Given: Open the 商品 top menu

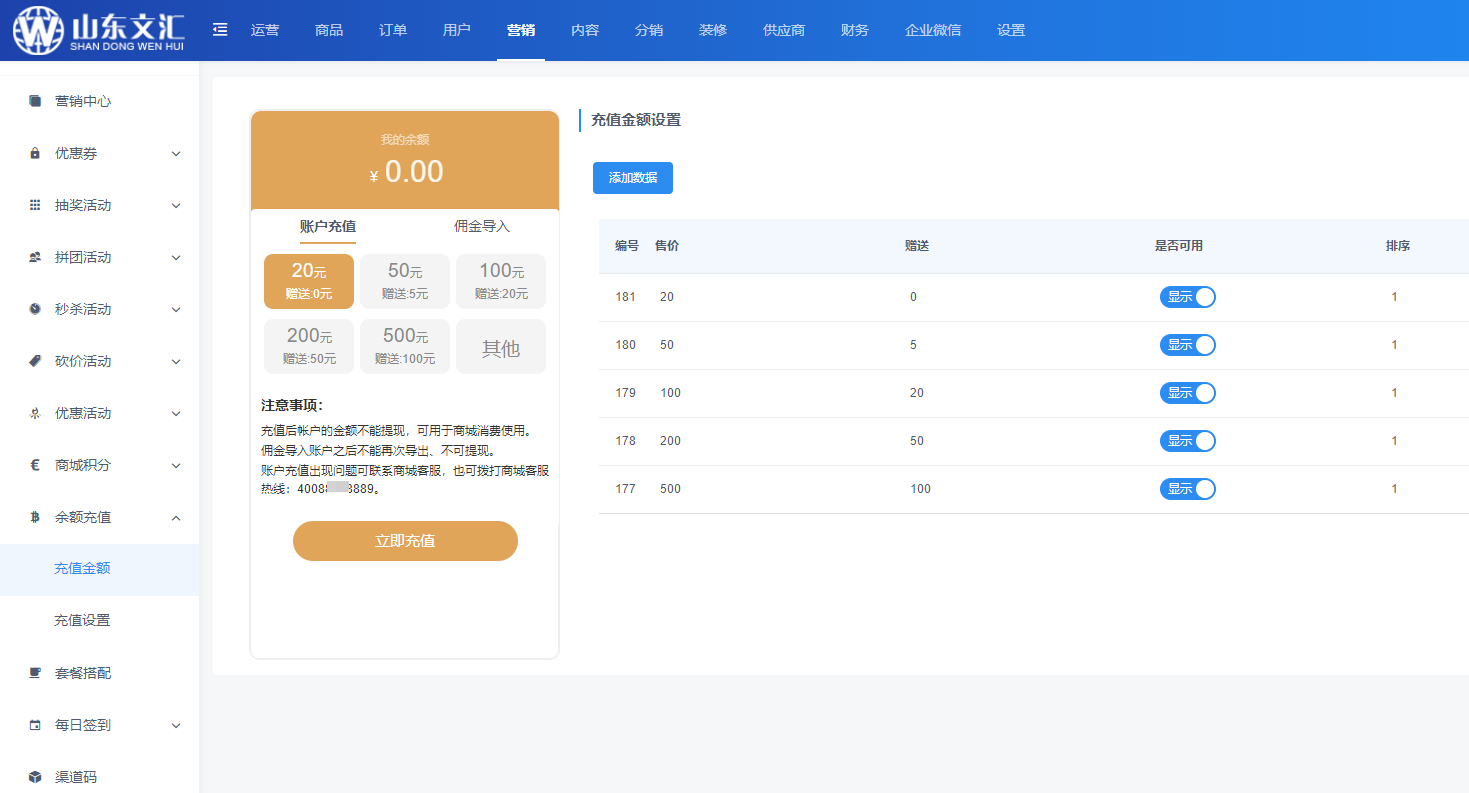Looking at the screenshot, I should pyautogui.click(x=329, y=30).
